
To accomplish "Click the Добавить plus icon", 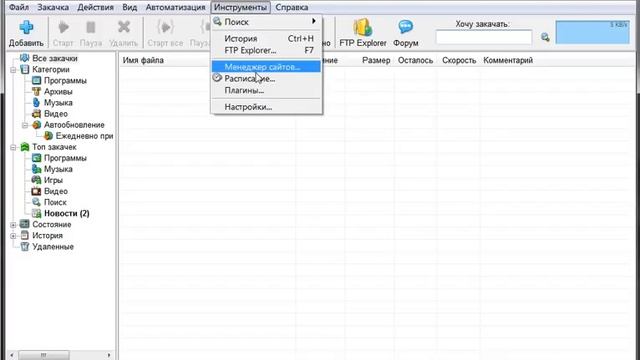I will 26,27.
